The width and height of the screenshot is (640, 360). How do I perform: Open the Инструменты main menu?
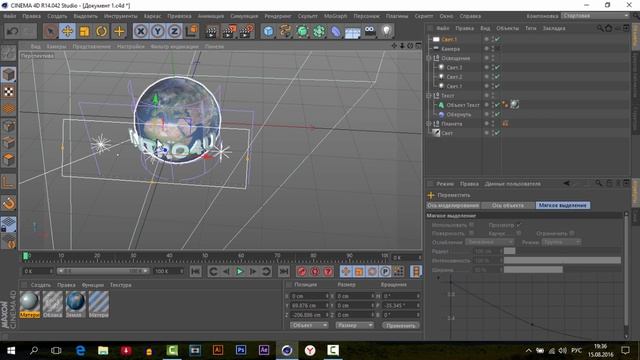120,16
